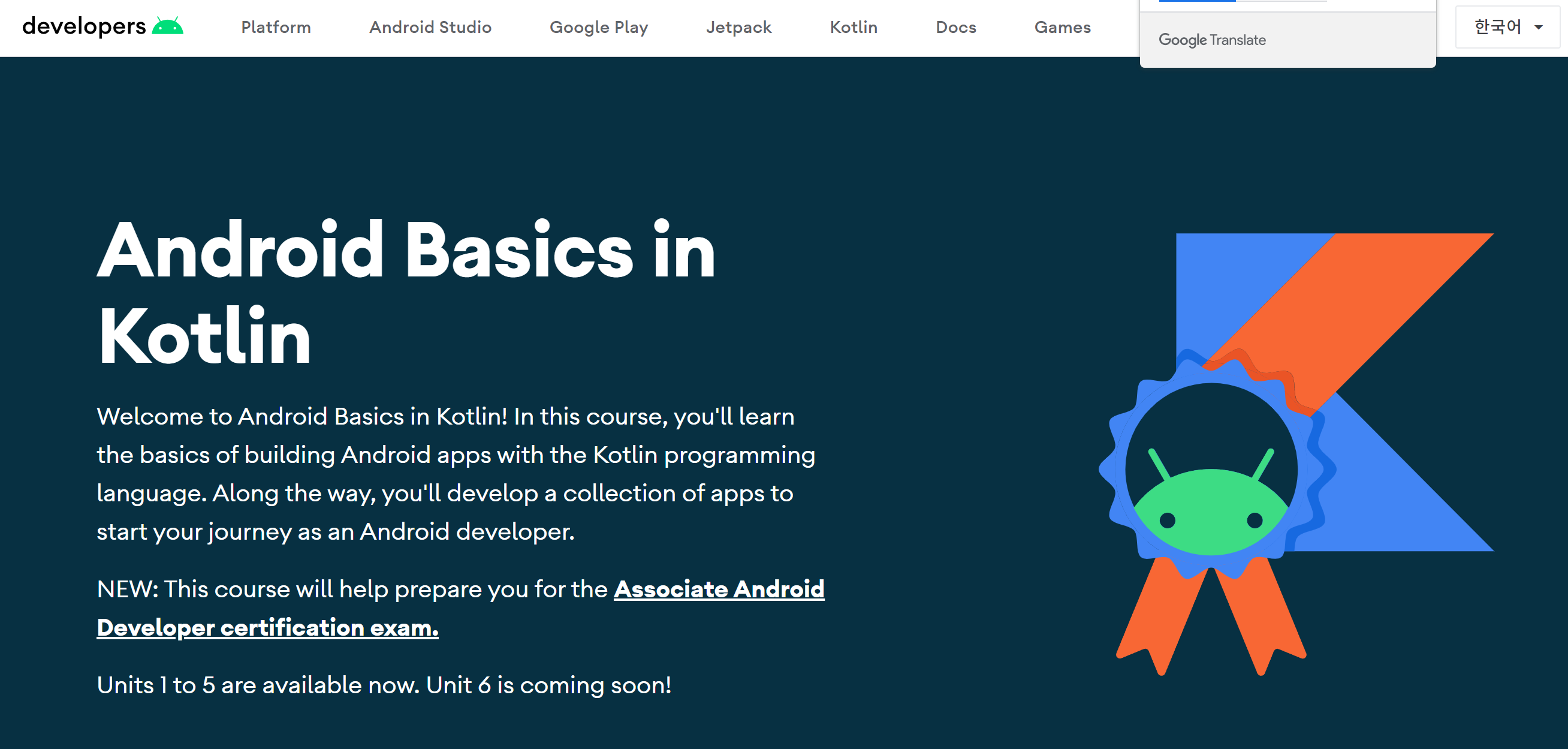Open Kotlin in the header navigation
The image size is (1568, 749).
tap(854, 28)
